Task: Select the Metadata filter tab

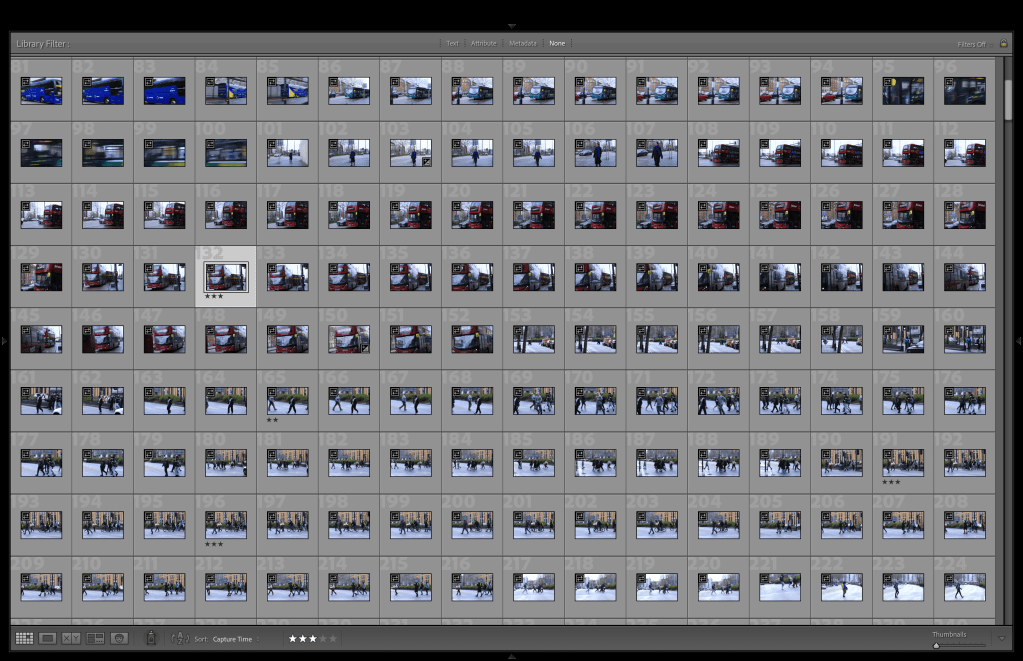Action: pos(522,44)
